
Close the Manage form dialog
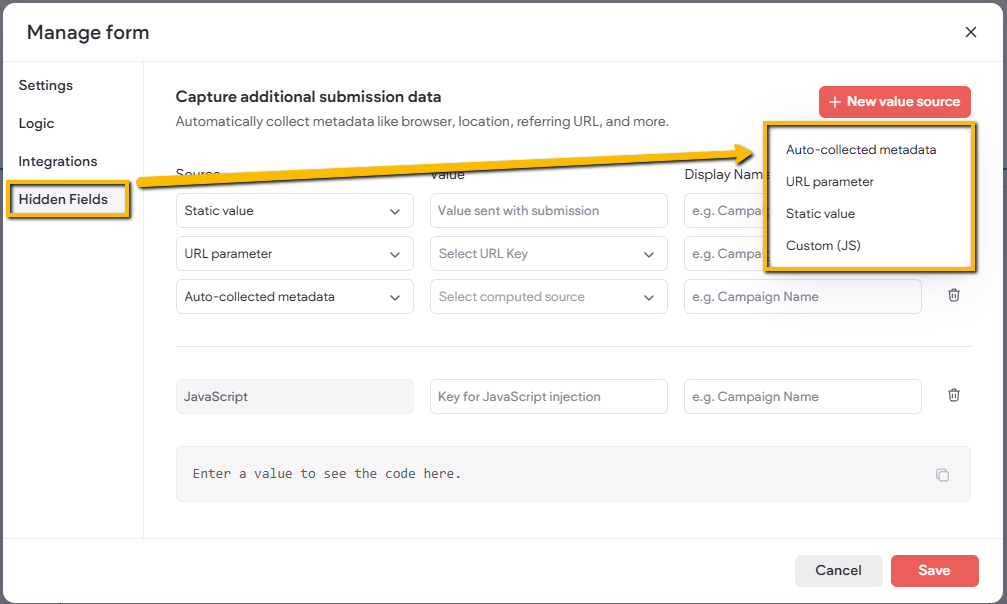[x=970, y=32]
